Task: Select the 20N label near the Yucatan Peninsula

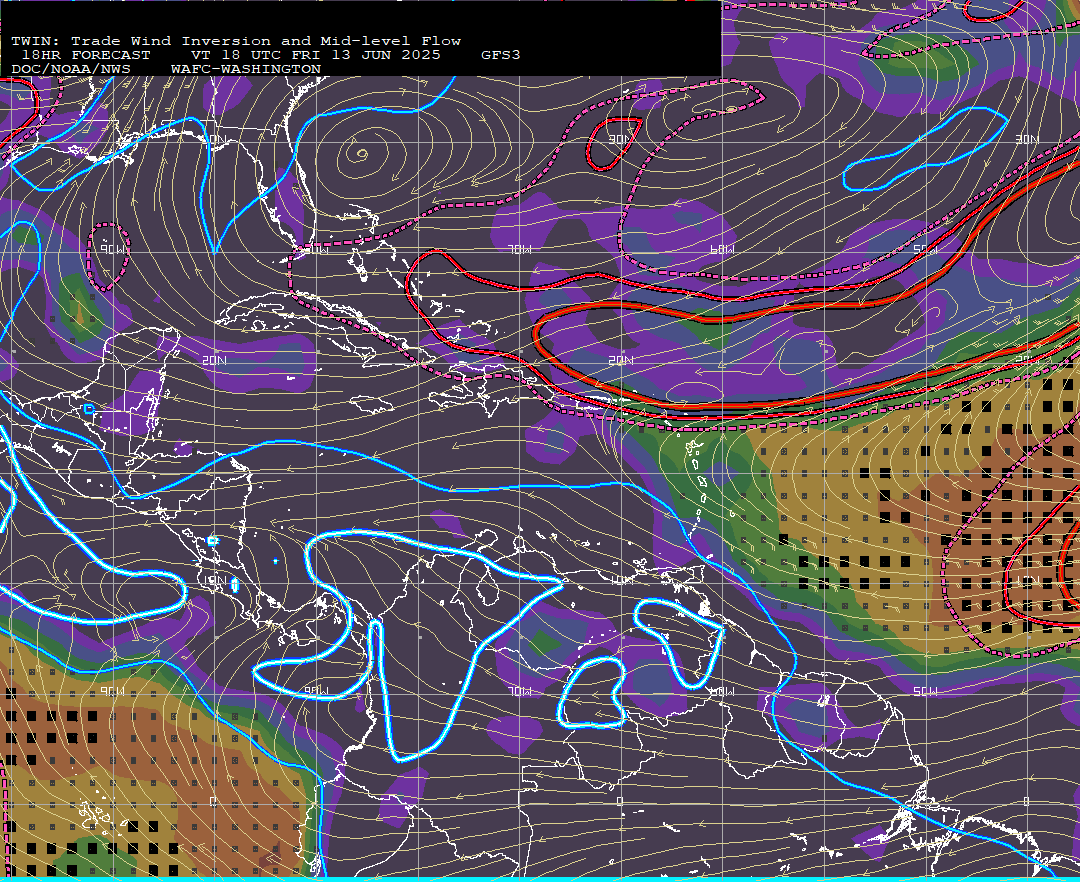Action: pos(215,360)
